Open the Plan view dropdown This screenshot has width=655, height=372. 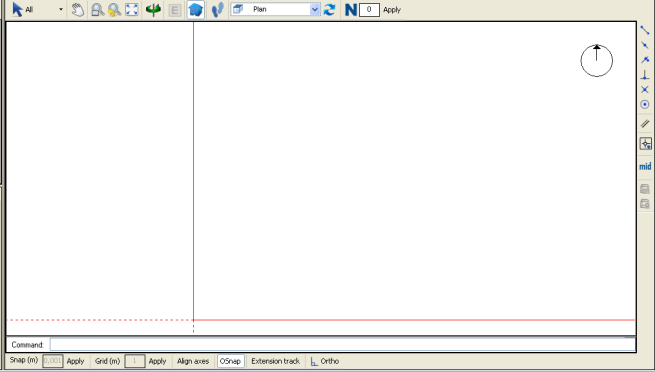(275, 9)
